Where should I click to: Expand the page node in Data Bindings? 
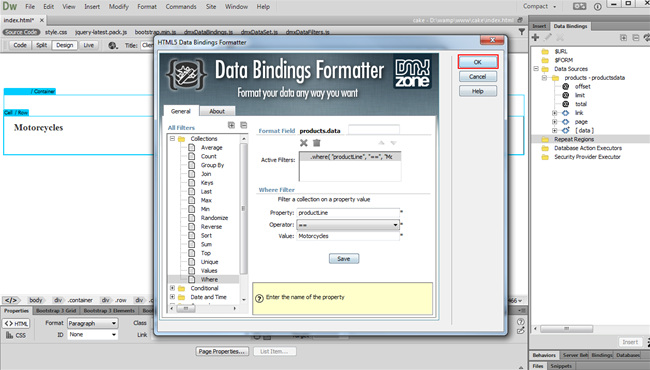tap(555, 122)
